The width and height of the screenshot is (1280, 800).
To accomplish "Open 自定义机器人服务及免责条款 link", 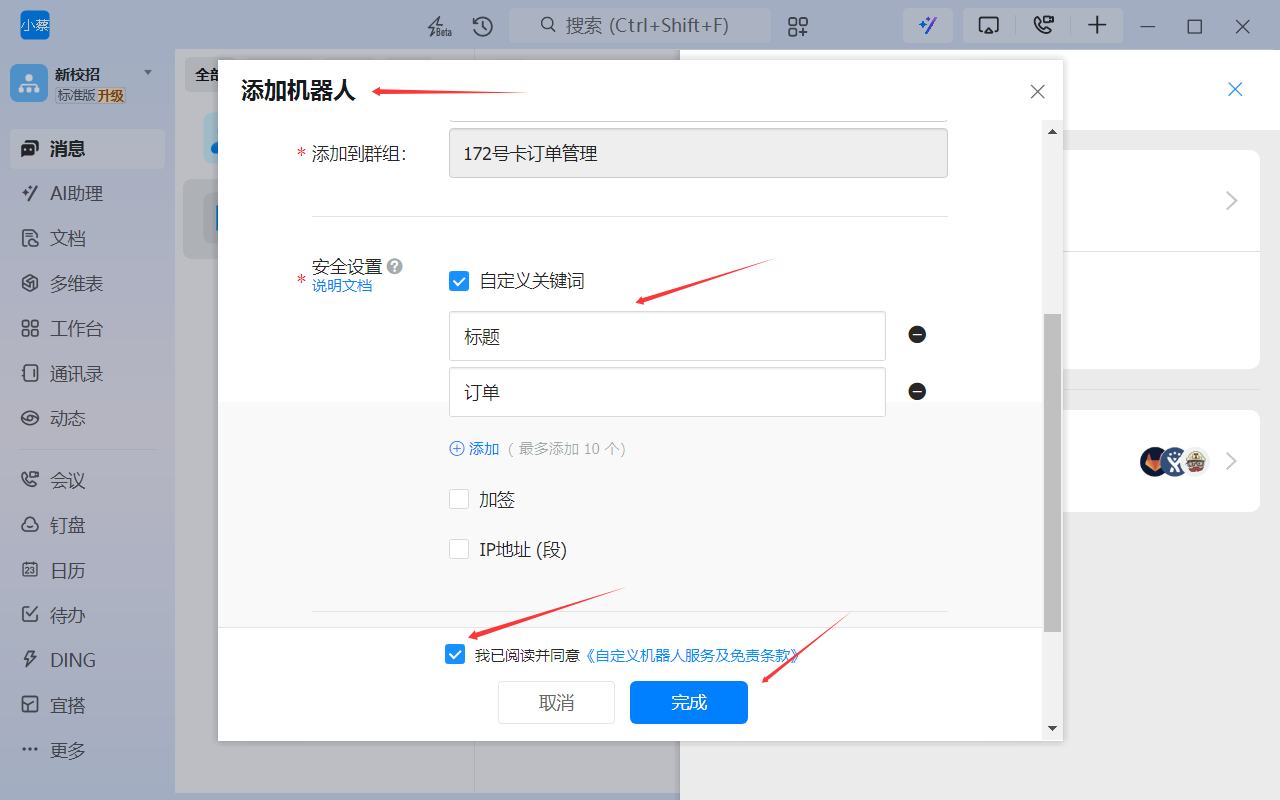I will 692,656.
